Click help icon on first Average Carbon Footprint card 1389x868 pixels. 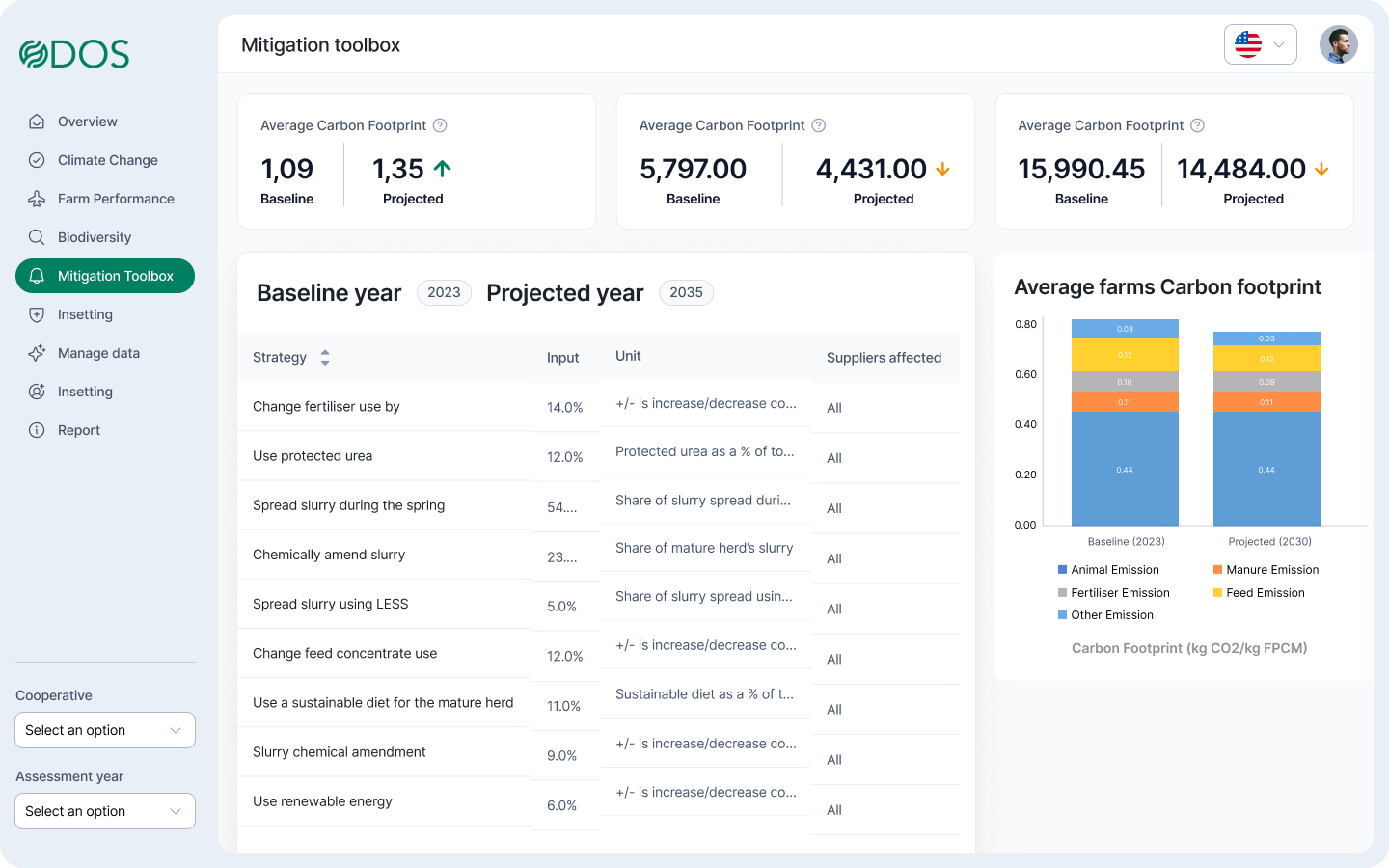tap(440, 125)
